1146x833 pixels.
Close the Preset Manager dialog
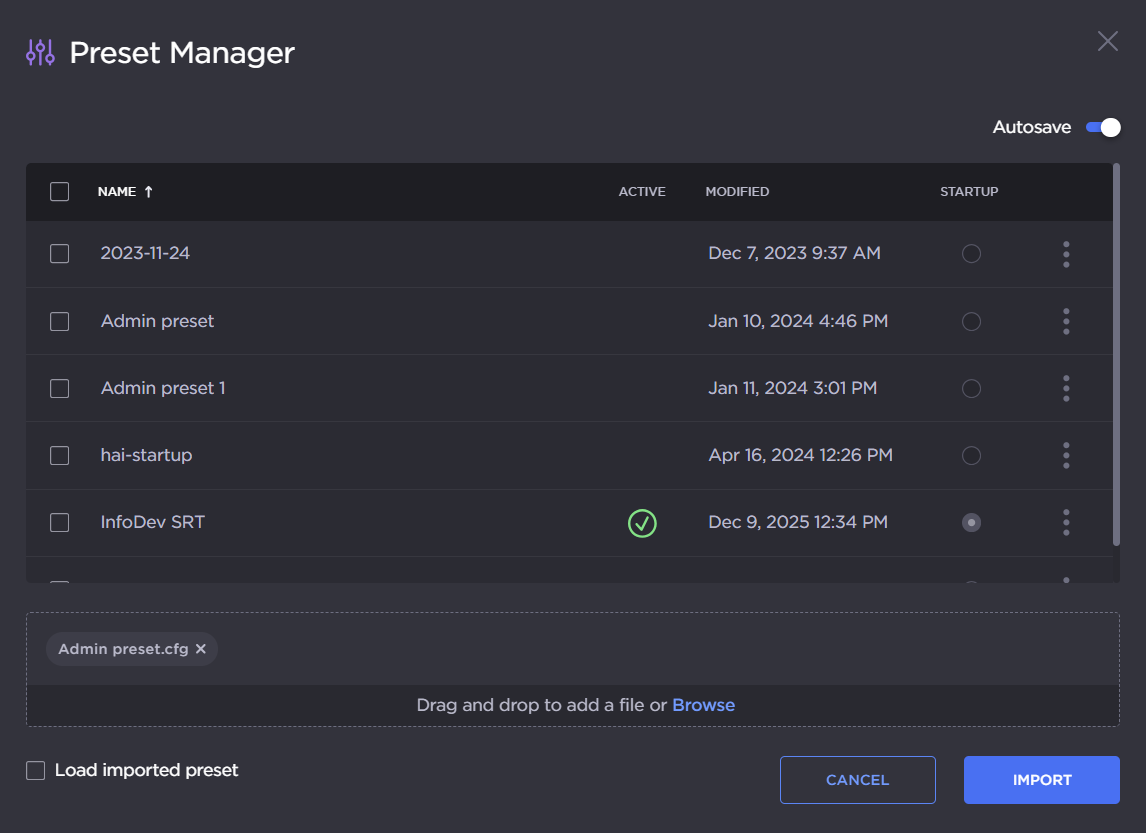(1107, 41)
